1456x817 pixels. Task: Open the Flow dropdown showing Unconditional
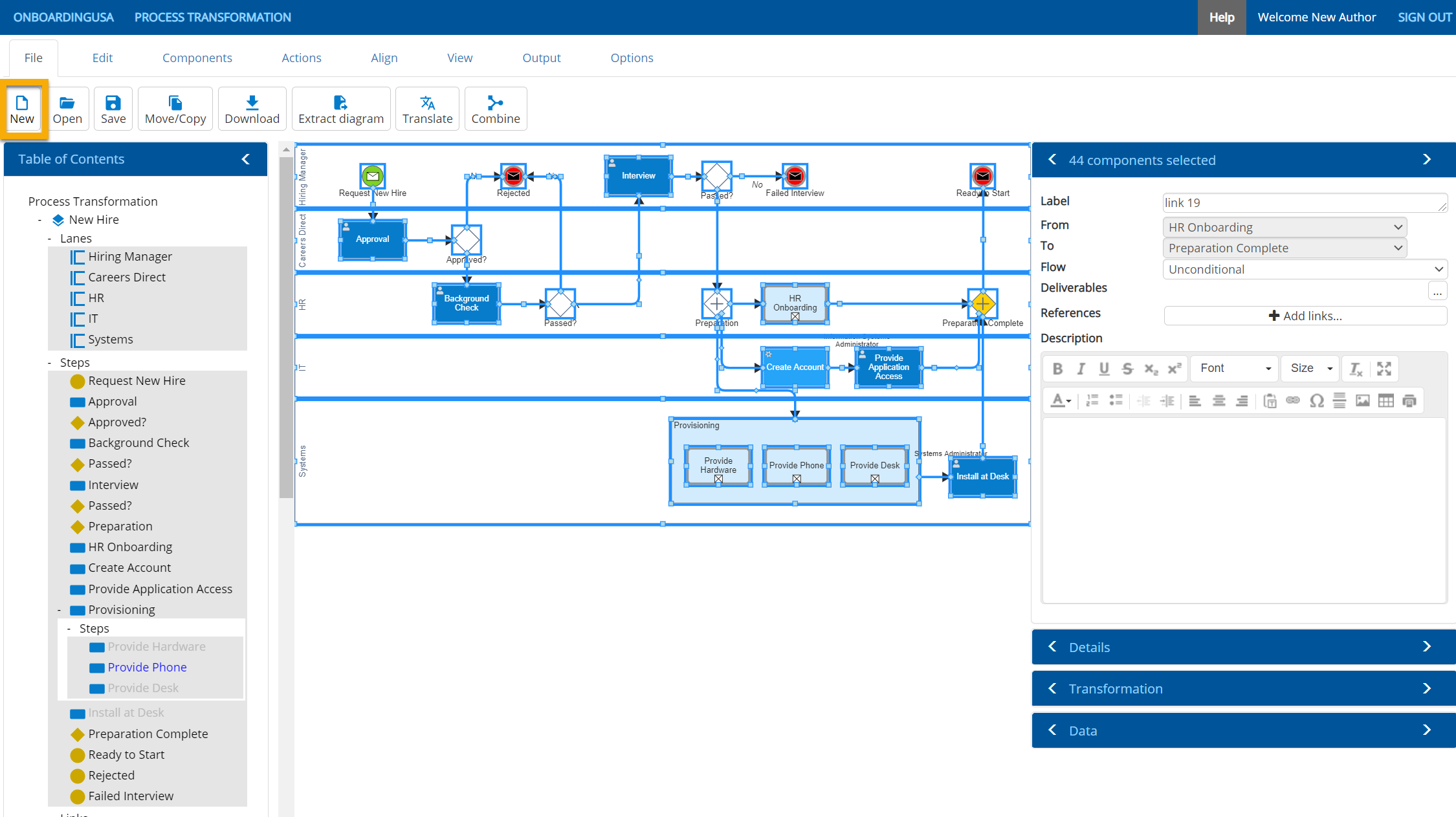[1305, 269]
